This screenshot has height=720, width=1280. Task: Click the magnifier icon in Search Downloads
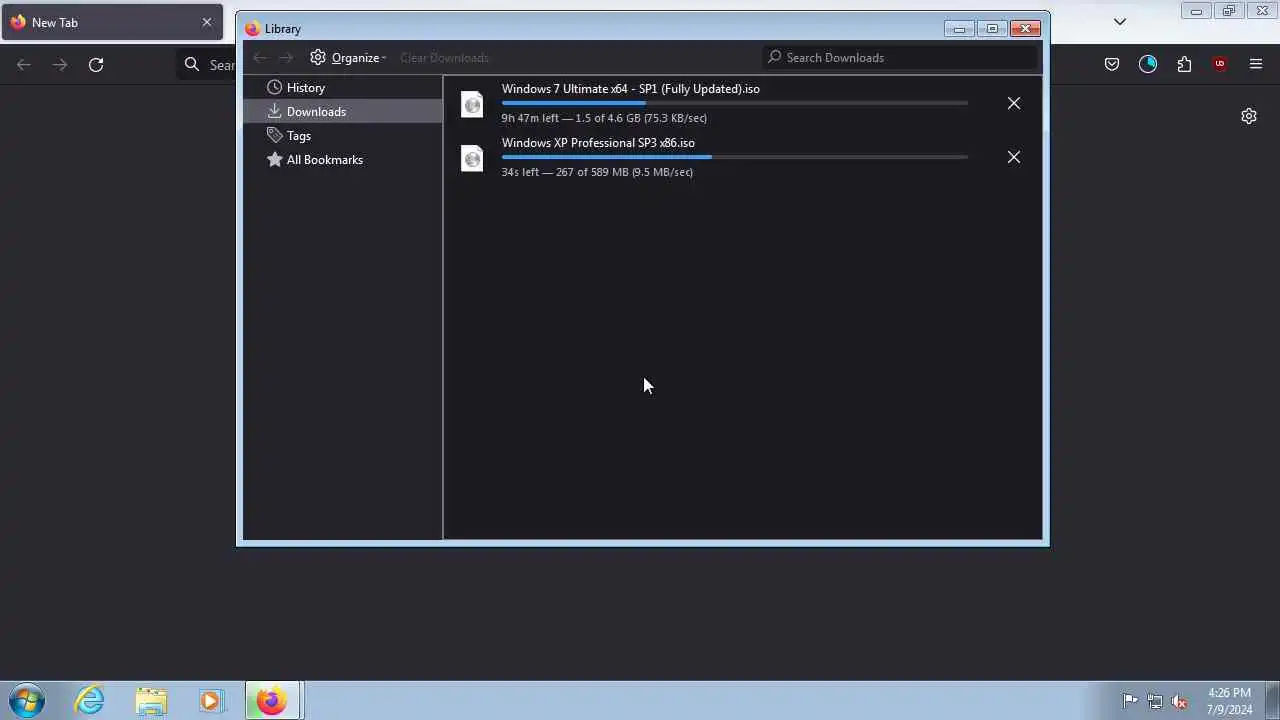[774, 57]
